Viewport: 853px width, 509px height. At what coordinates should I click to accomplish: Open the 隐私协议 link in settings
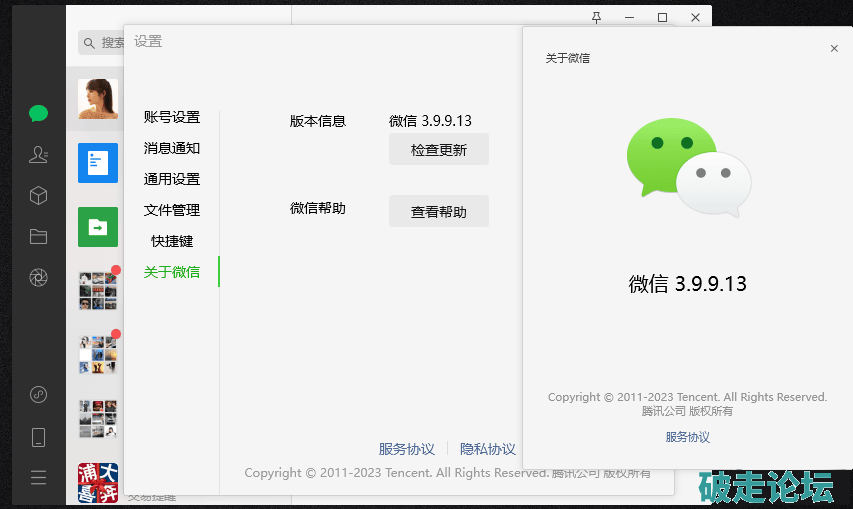pos(487,449)
